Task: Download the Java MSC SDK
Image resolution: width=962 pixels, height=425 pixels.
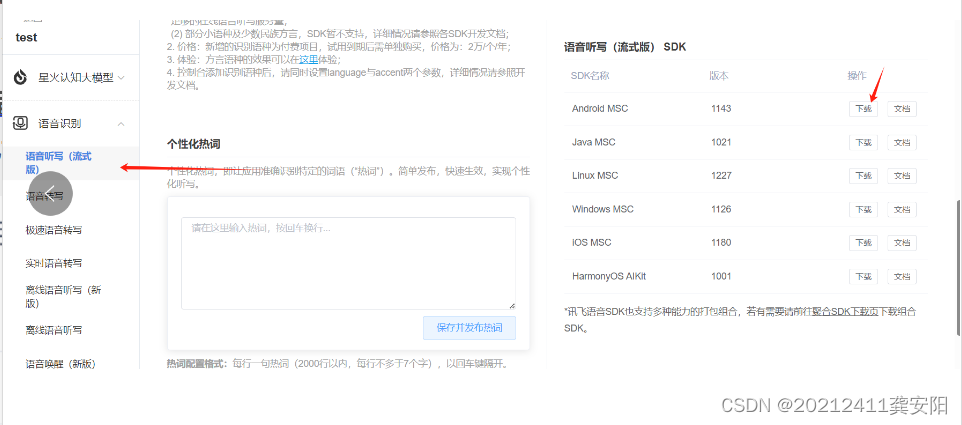Action: tap(863, 142)
